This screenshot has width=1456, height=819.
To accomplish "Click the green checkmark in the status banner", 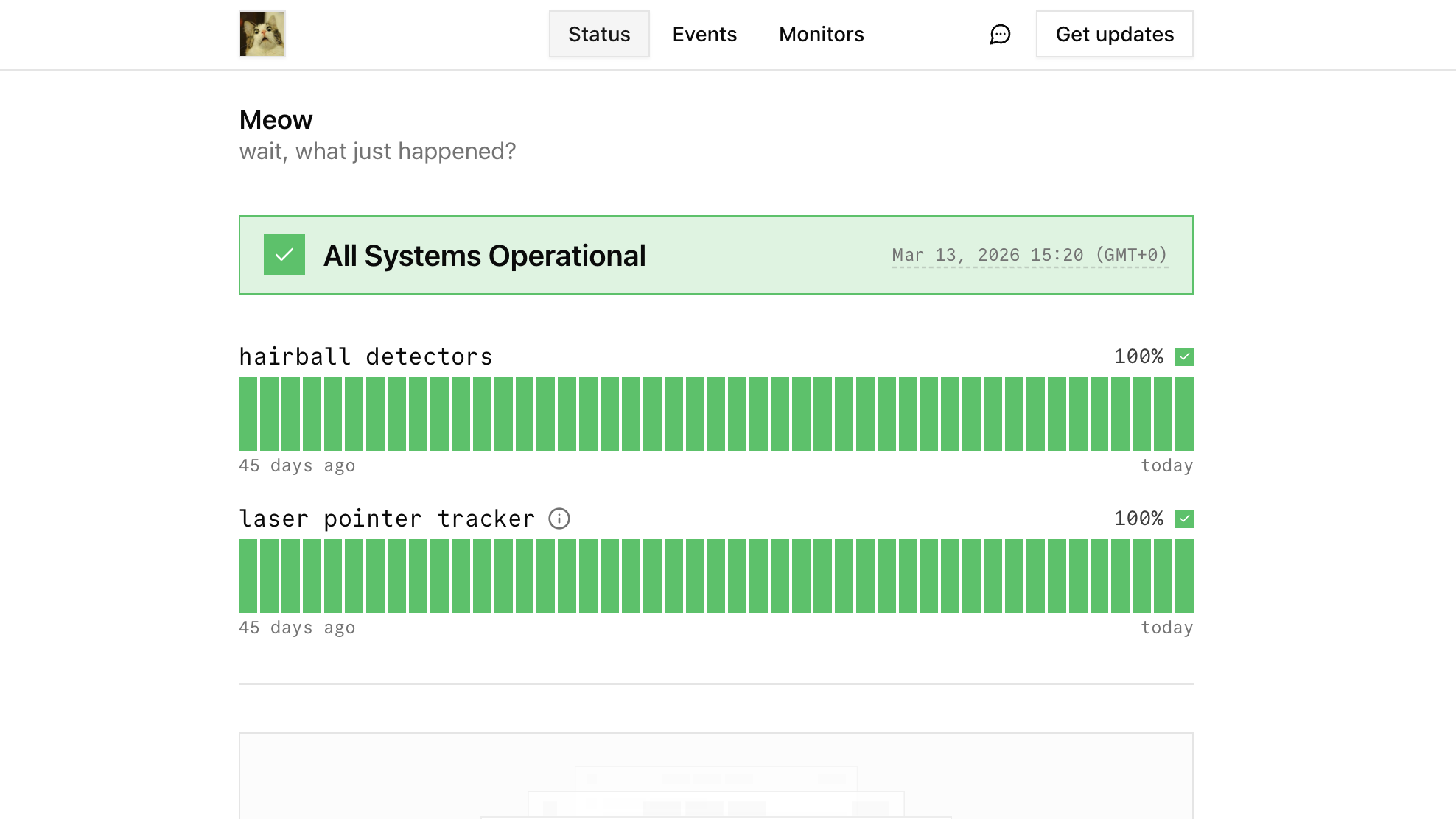I will point(284,256).
